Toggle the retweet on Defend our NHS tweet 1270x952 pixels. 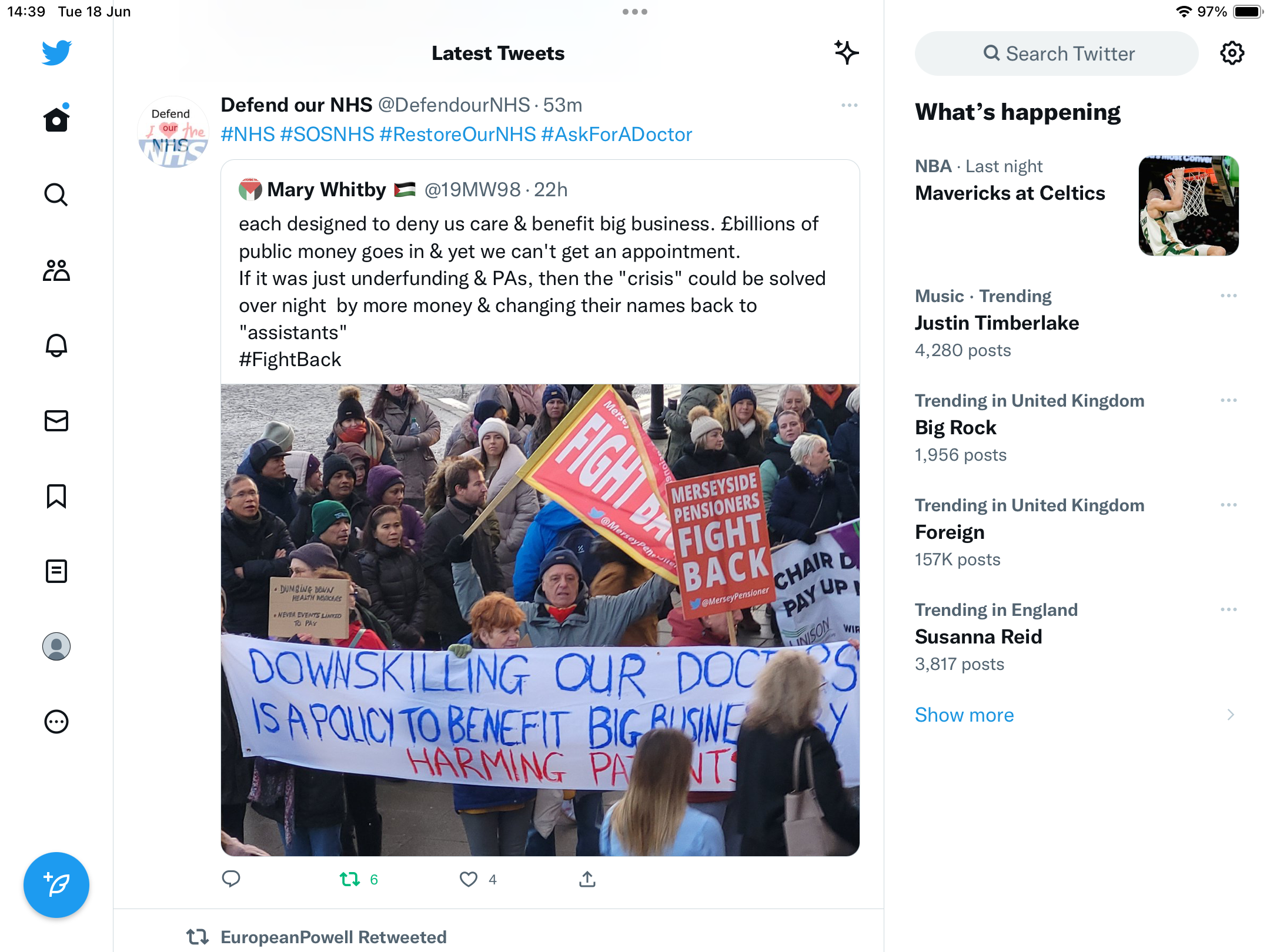350,879
